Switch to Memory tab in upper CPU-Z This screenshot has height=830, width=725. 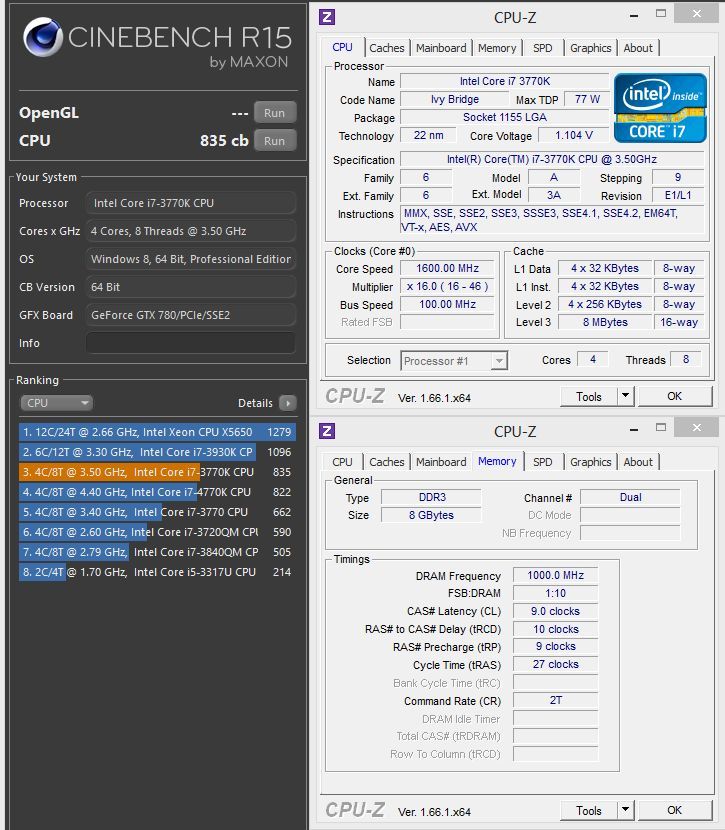pyautogui.click(x=497, y=48)
